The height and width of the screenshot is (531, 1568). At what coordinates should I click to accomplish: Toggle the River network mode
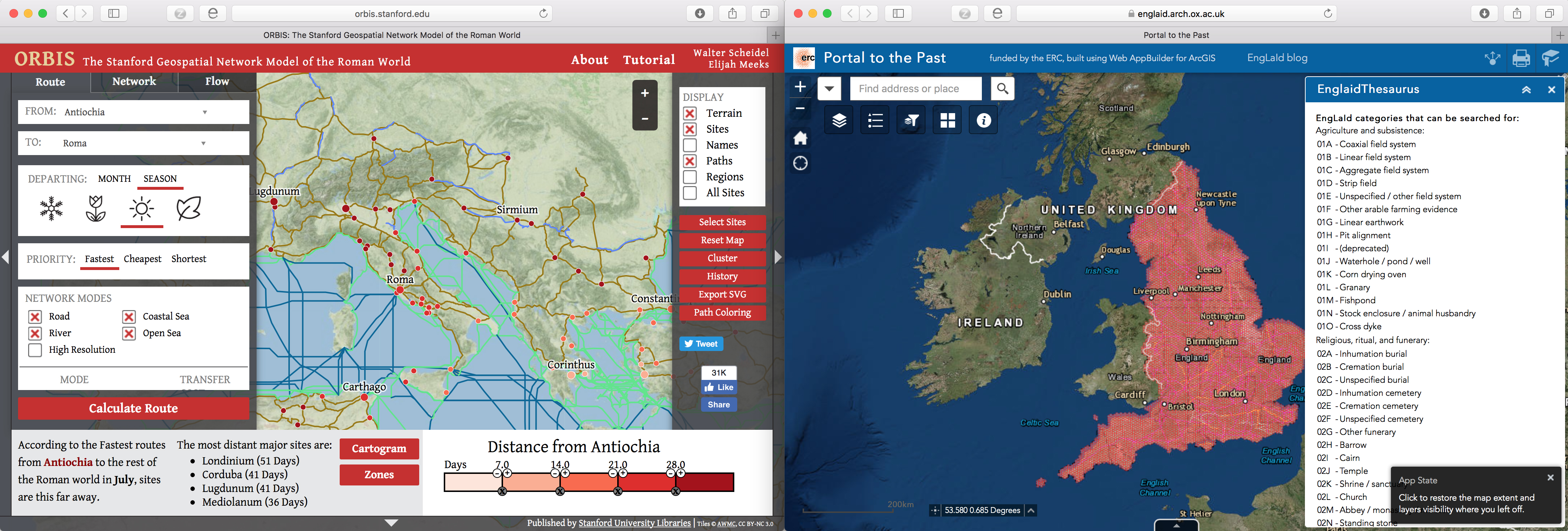click(x=35, y=333)
